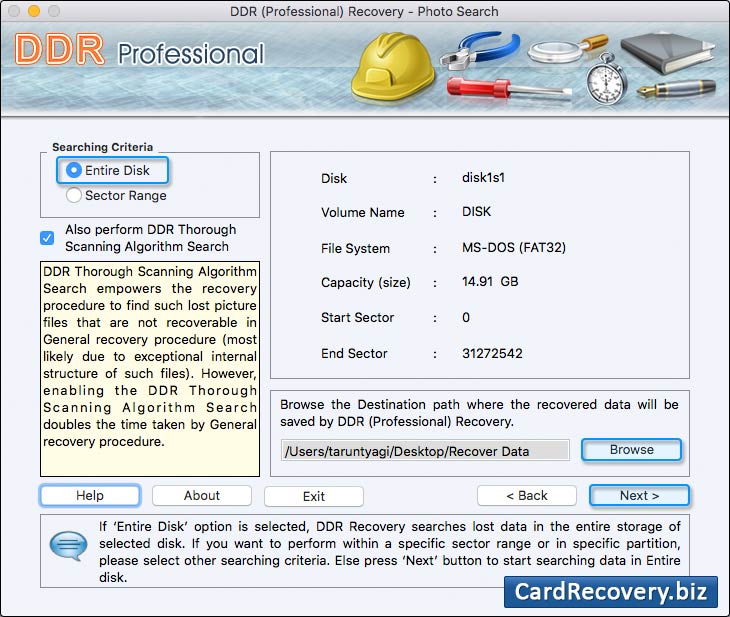
Task: Click the window title text
Action: (364, 11)
